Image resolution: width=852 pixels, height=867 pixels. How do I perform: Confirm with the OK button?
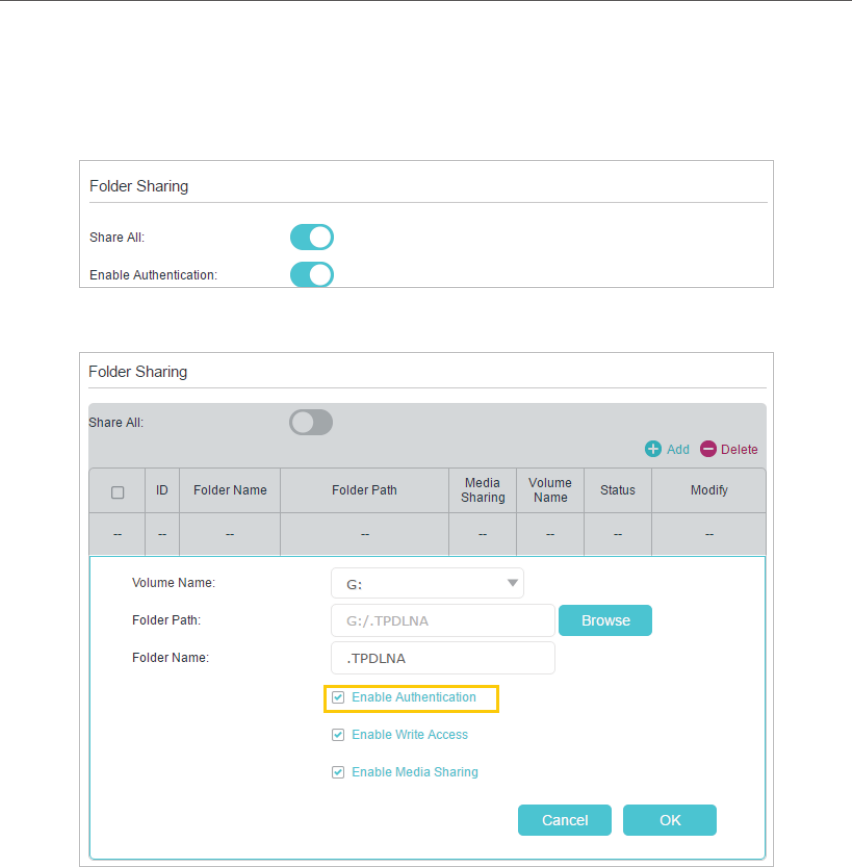click(670, 820)
